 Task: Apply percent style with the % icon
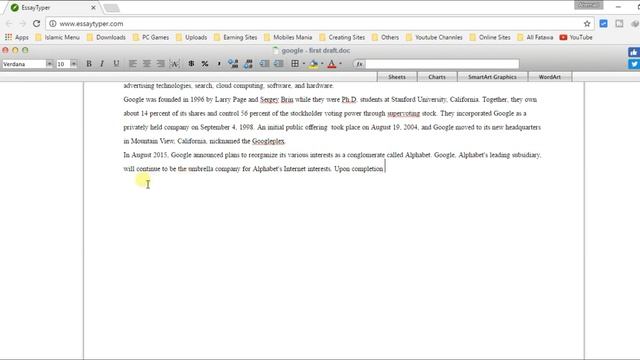point(205,64)
